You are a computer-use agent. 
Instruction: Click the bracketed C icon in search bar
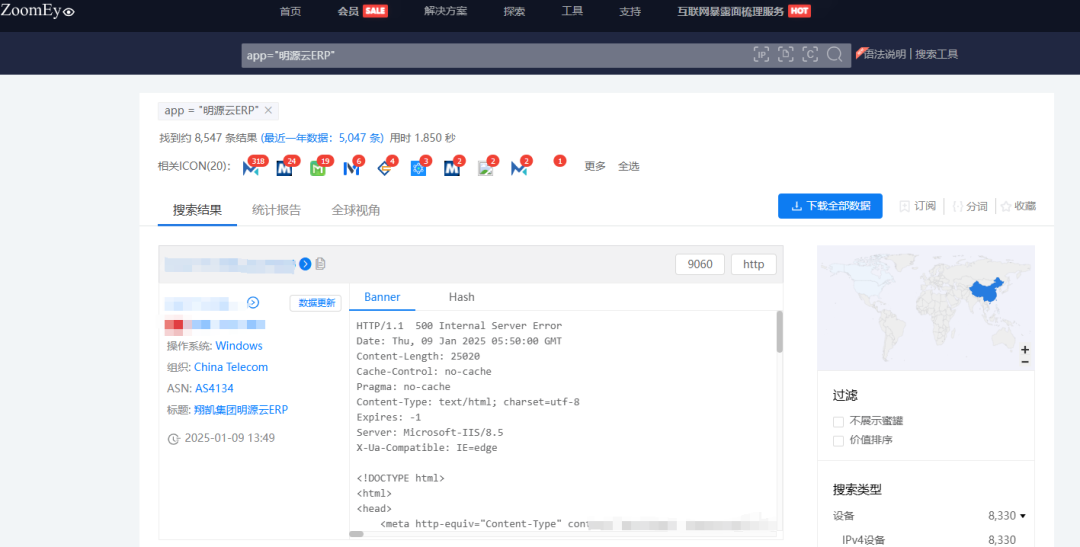[810, 55]
